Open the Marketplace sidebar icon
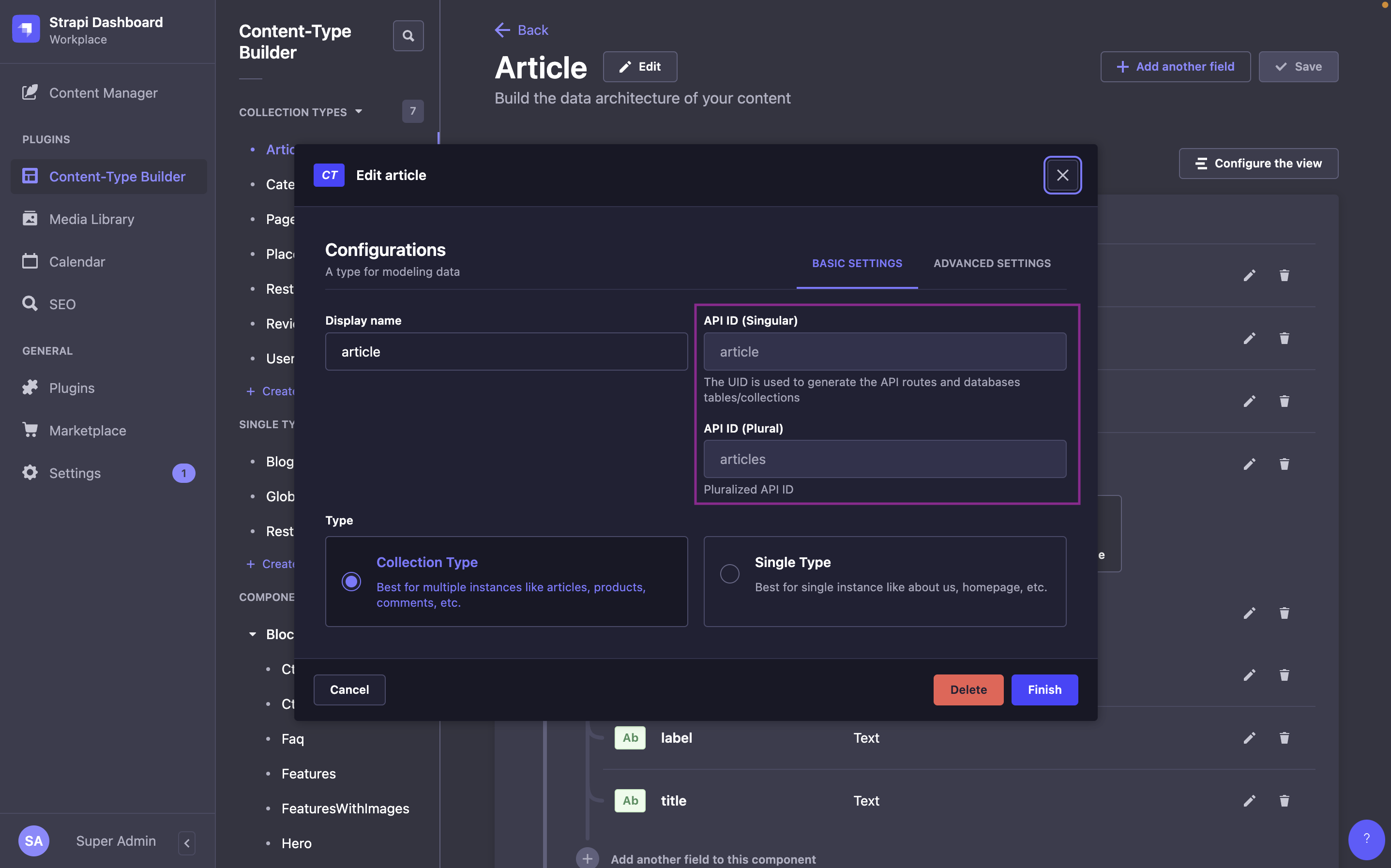The height and width of the screenshot is (868, 1391). 30,430
